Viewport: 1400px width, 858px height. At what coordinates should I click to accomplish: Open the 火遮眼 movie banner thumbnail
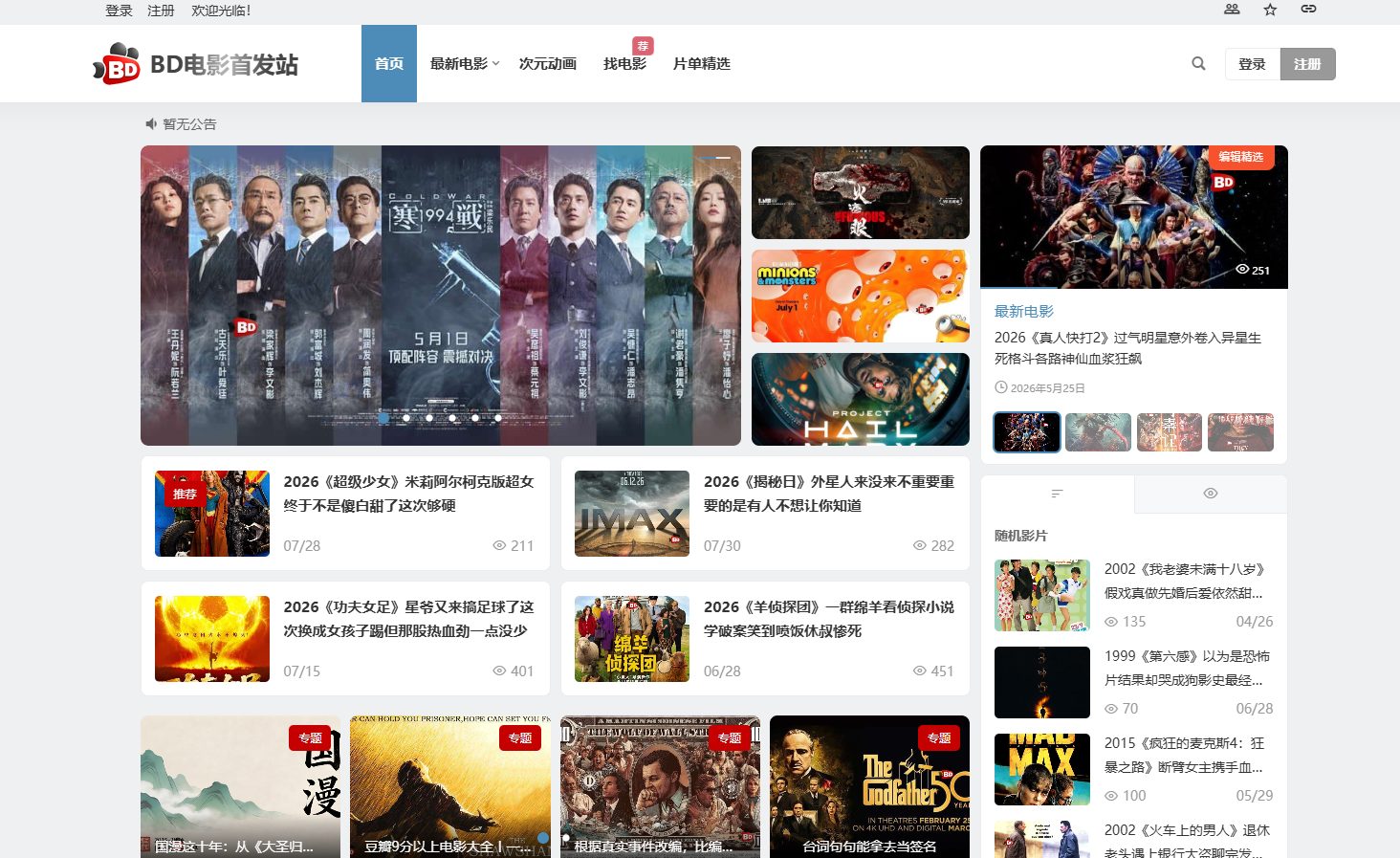pyautogui.click(x=861, y=192)
